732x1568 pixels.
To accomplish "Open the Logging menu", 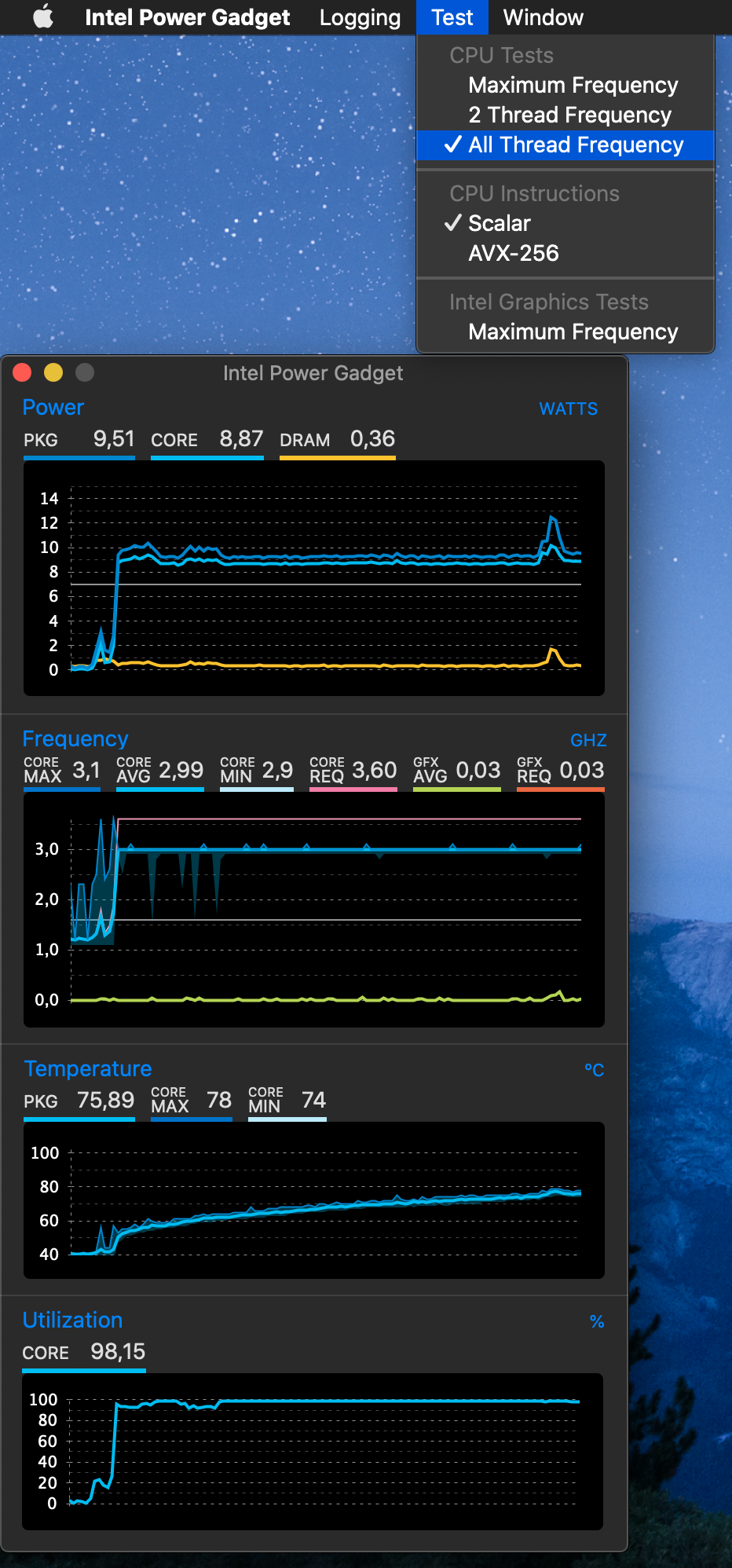I will [360, 17].
